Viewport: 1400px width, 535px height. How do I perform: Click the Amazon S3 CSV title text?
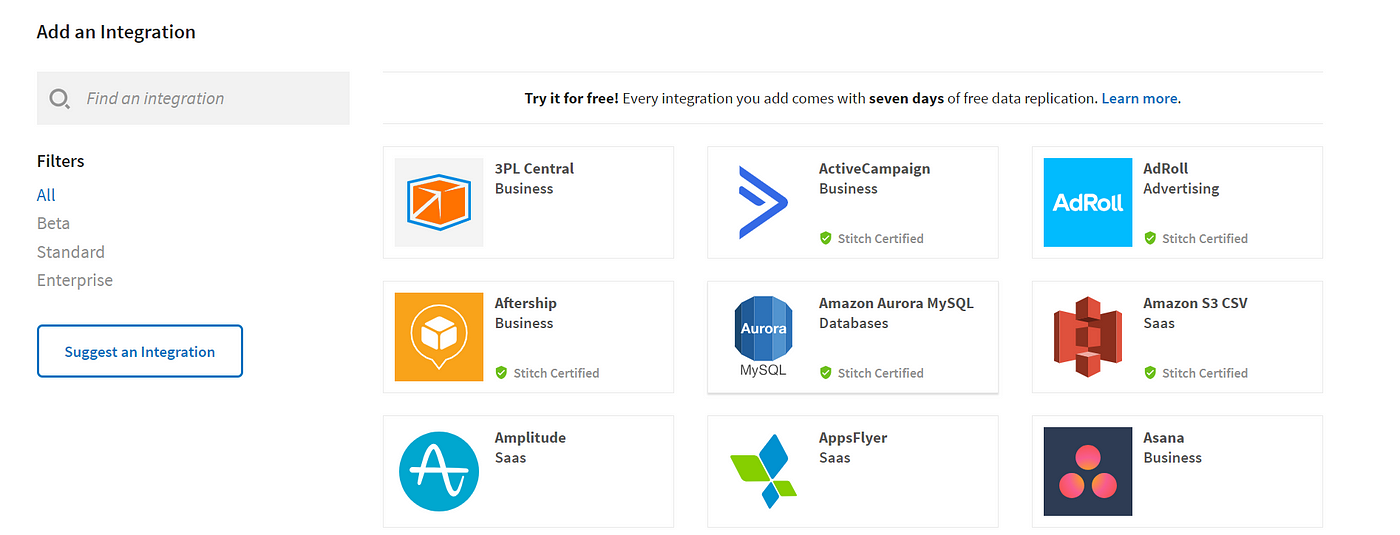[x=1195, y=303]
